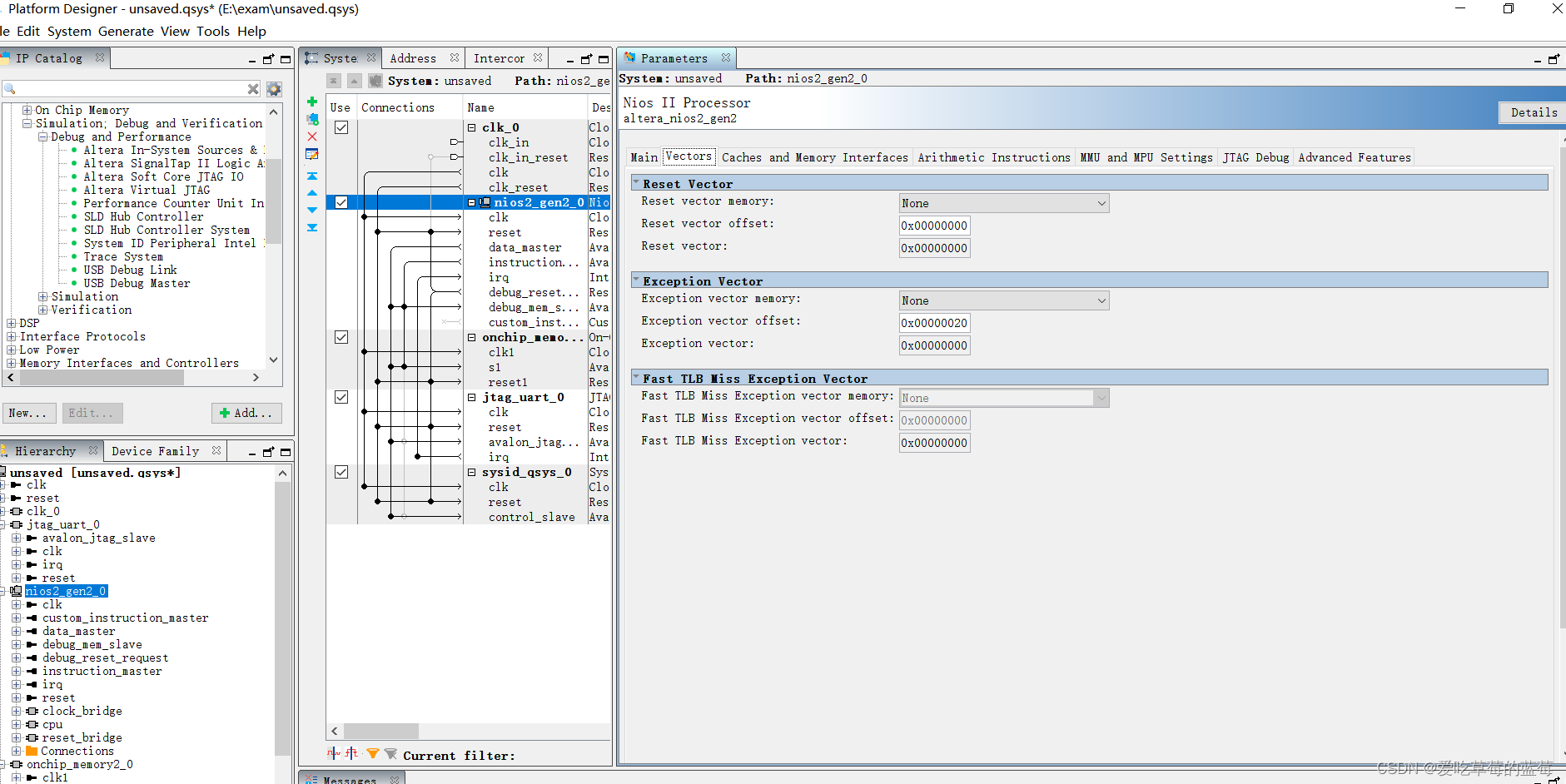Collapse the Exception Vector section

[x=636, y=280]
